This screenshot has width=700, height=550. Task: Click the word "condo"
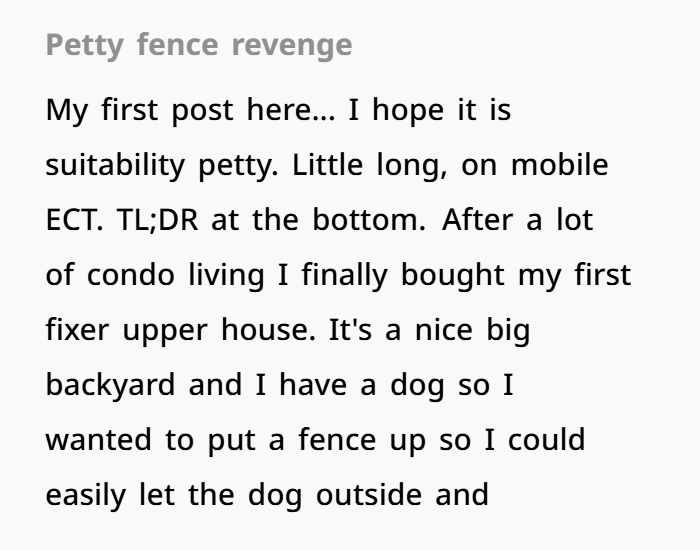(x=132, y=275)
